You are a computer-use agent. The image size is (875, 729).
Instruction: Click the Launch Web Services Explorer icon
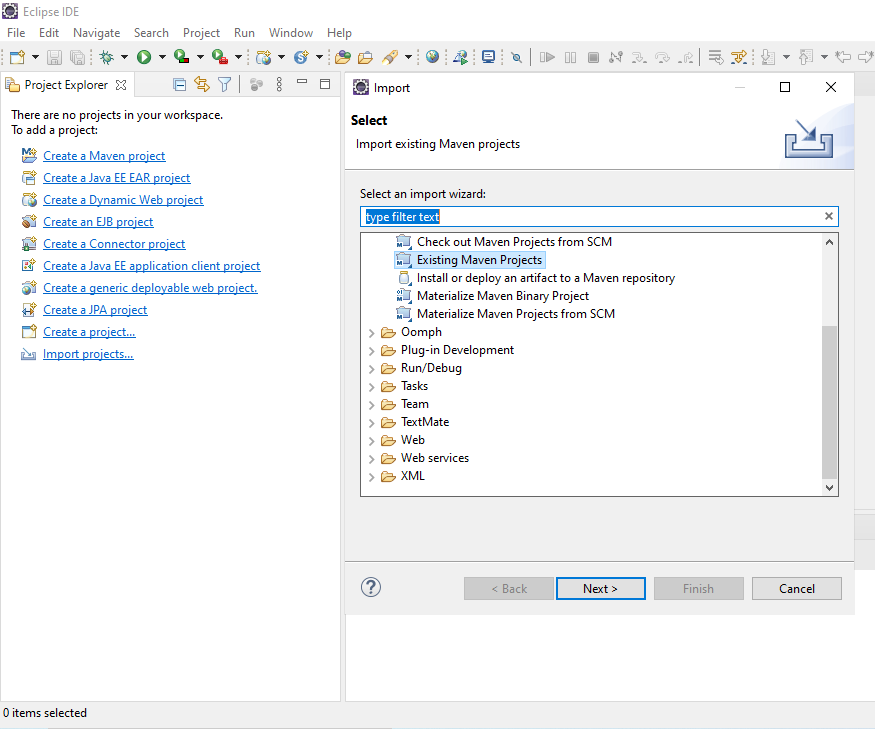460,57
